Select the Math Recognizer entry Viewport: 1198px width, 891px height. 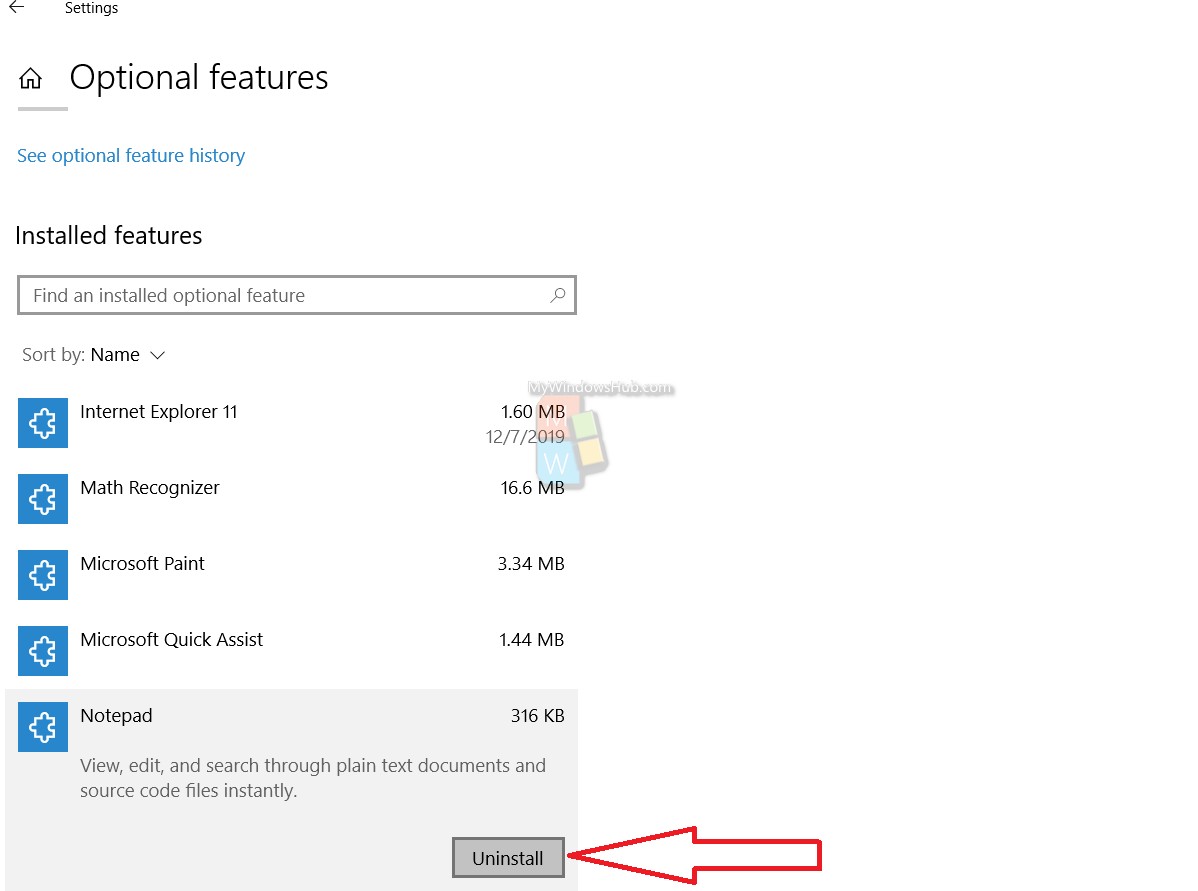point(291,499)
